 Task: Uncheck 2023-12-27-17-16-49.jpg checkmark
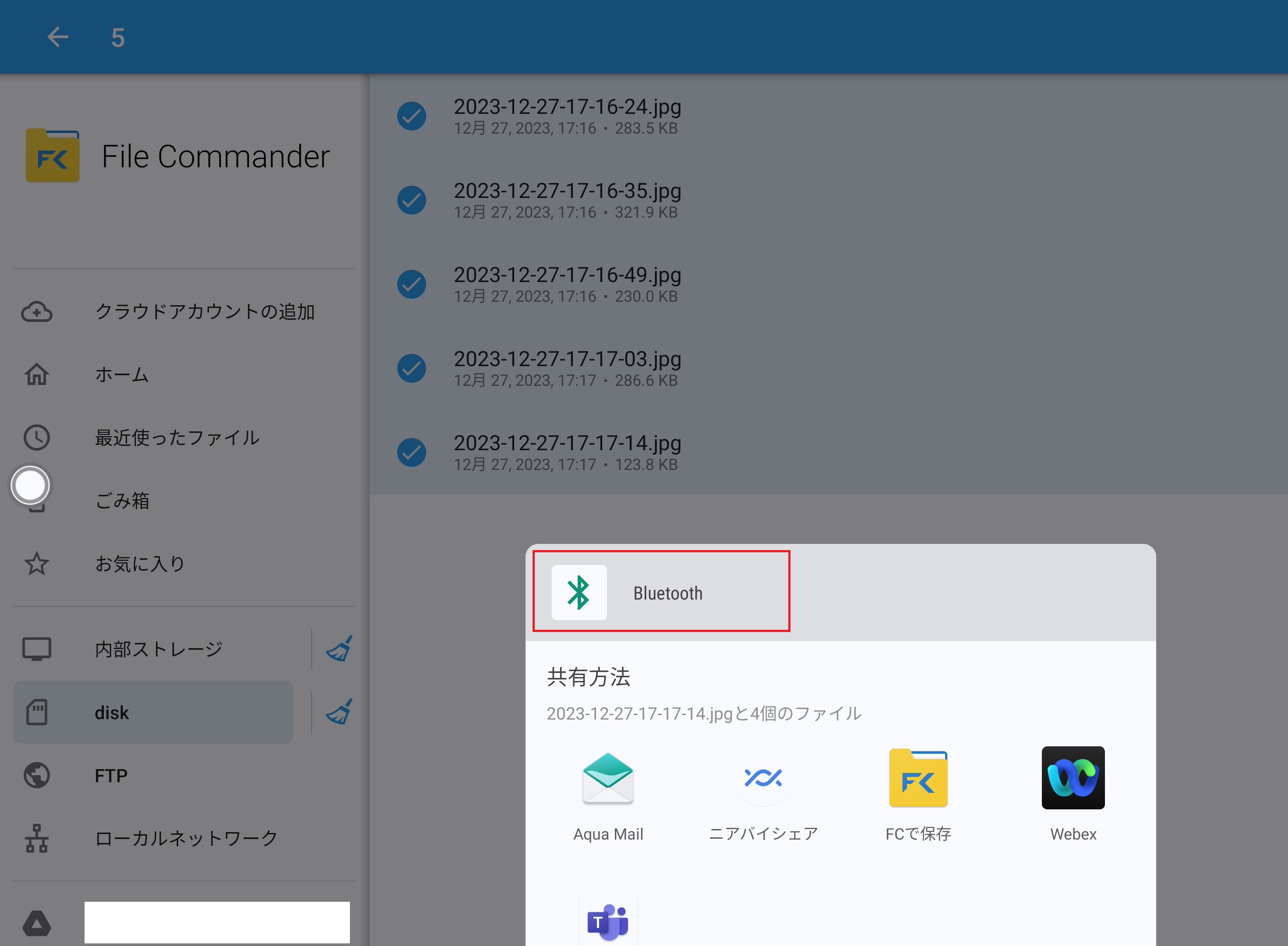[412, 285]
